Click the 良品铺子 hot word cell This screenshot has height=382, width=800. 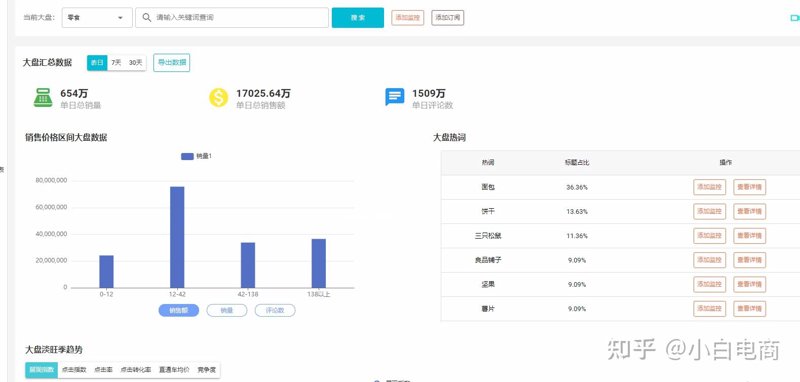tap(488, 260)
